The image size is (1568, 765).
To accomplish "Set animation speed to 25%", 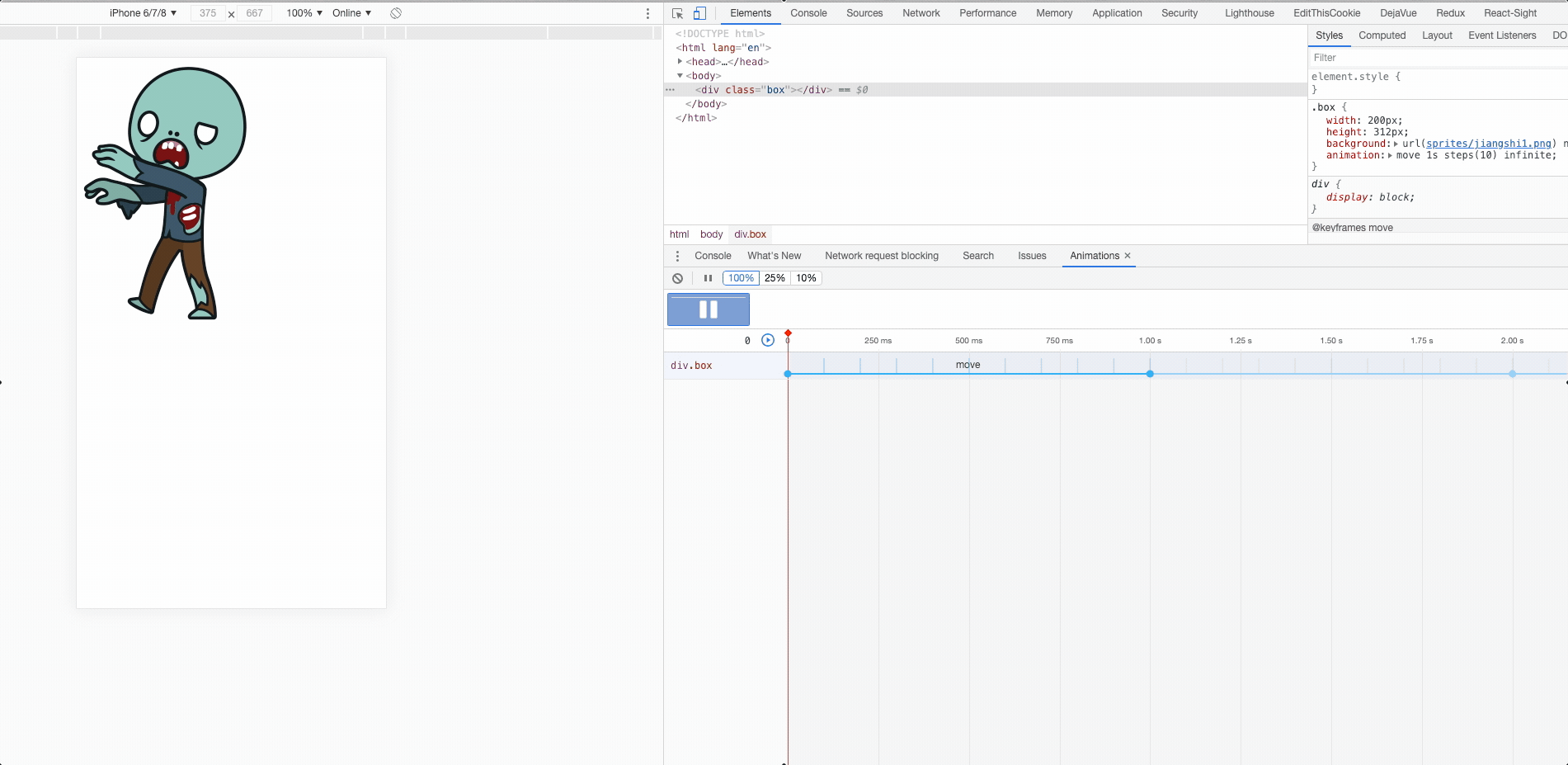I will pos(775,278).
